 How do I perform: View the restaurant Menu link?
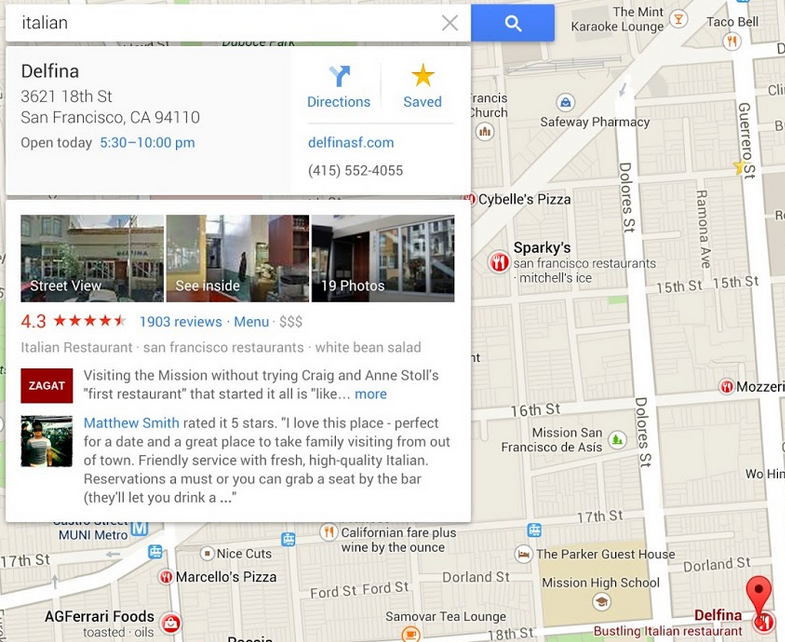[x=251, y=322]
